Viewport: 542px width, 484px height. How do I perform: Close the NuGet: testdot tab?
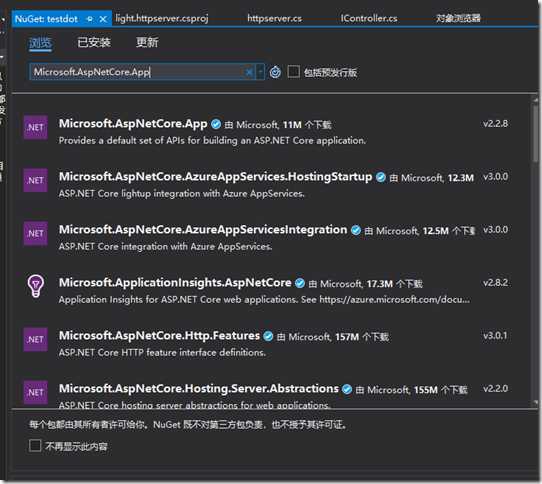tap(103, 19)
